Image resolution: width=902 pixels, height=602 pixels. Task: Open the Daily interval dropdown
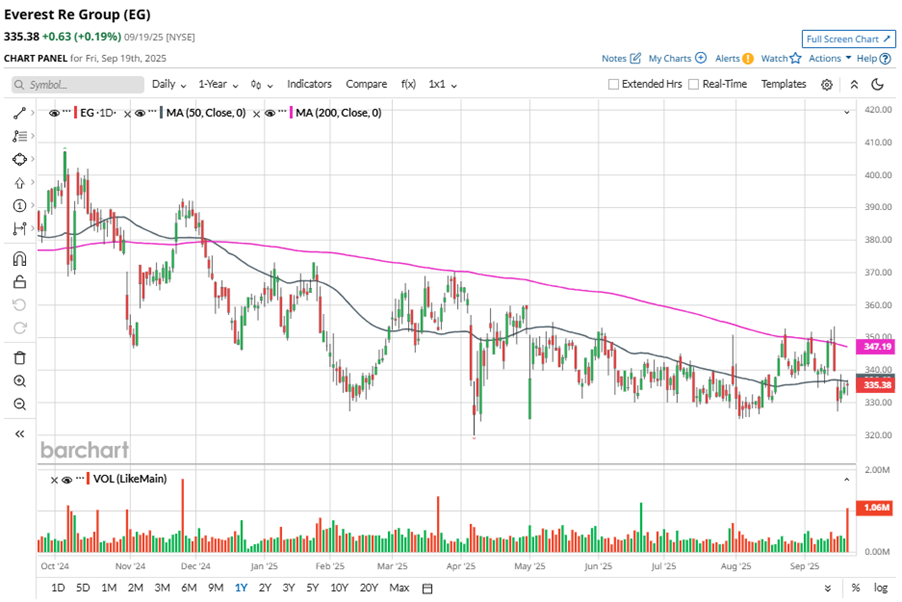click(169, 85)
